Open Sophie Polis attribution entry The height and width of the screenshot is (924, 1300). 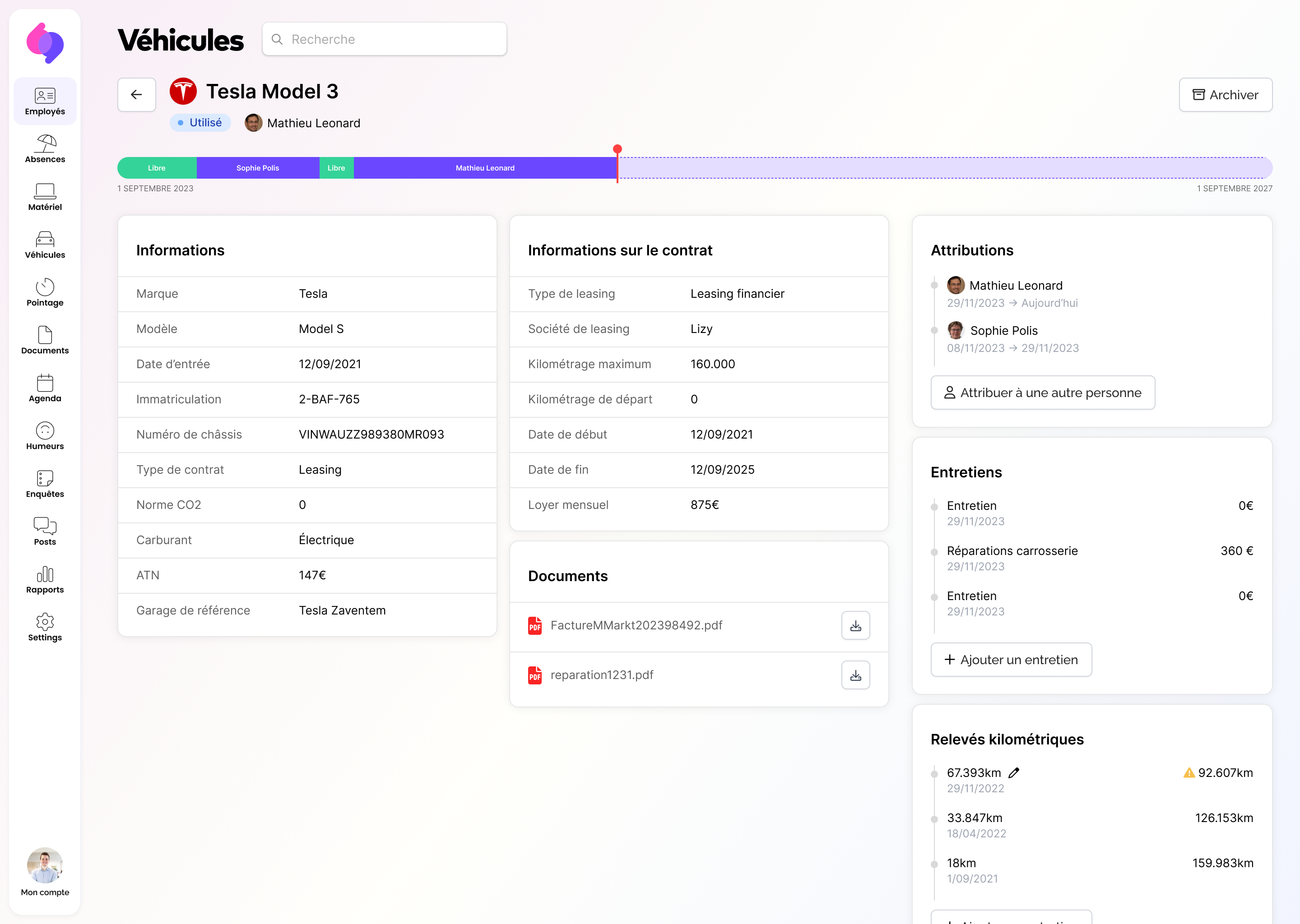(x=1012, y=338)
